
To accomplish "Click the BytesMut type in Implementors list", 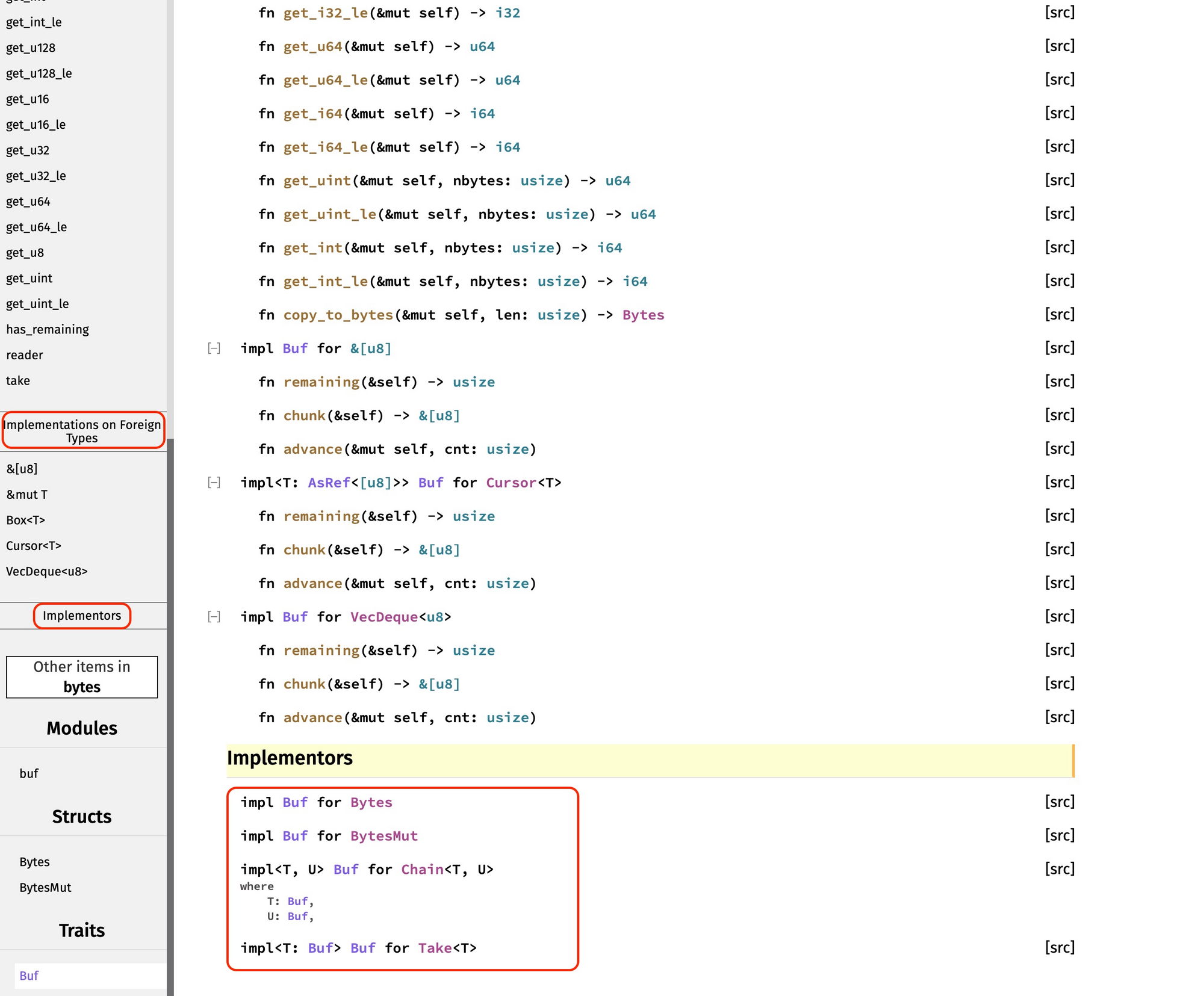I will point(383,837).
